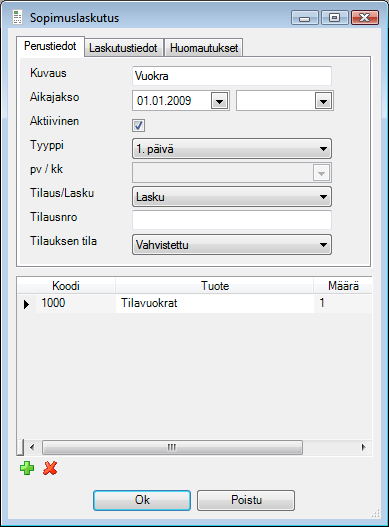This screenshot has width=389, height=527.
Task: Expand the Tyyppi combo box
Action: 232,149
